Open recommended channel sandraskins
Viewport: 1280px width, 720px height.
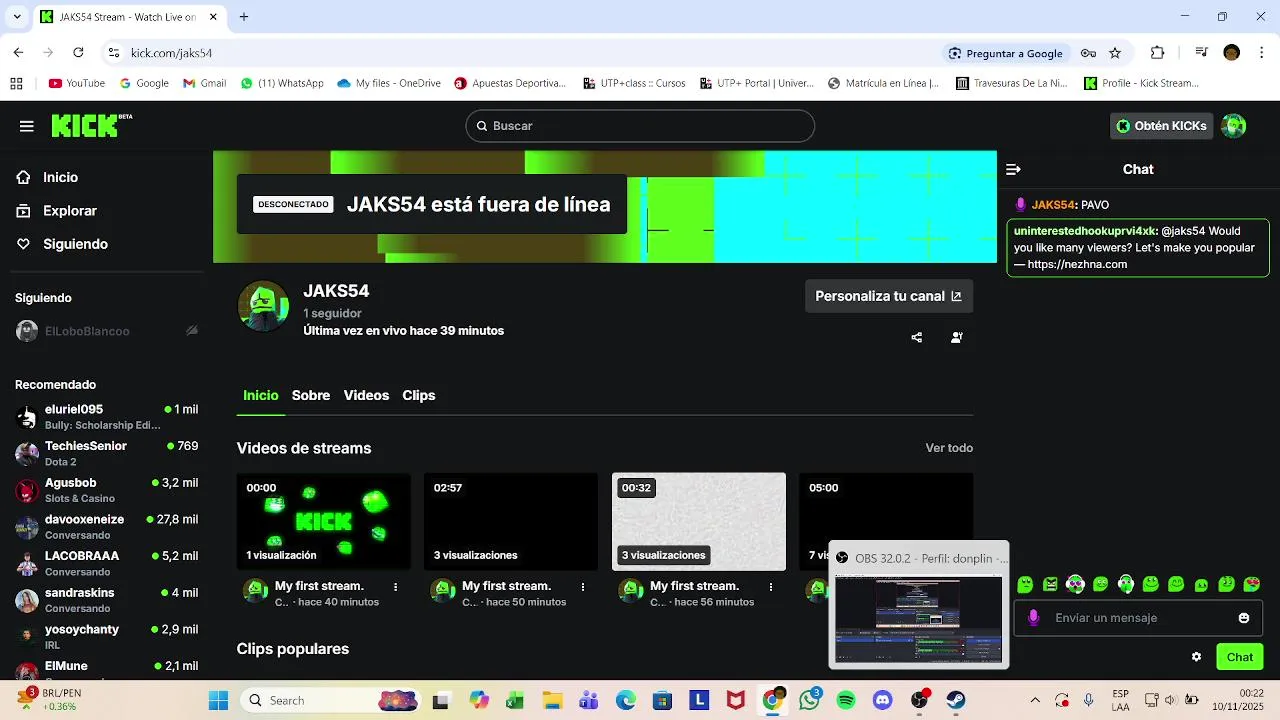click(x=106, y=600)
